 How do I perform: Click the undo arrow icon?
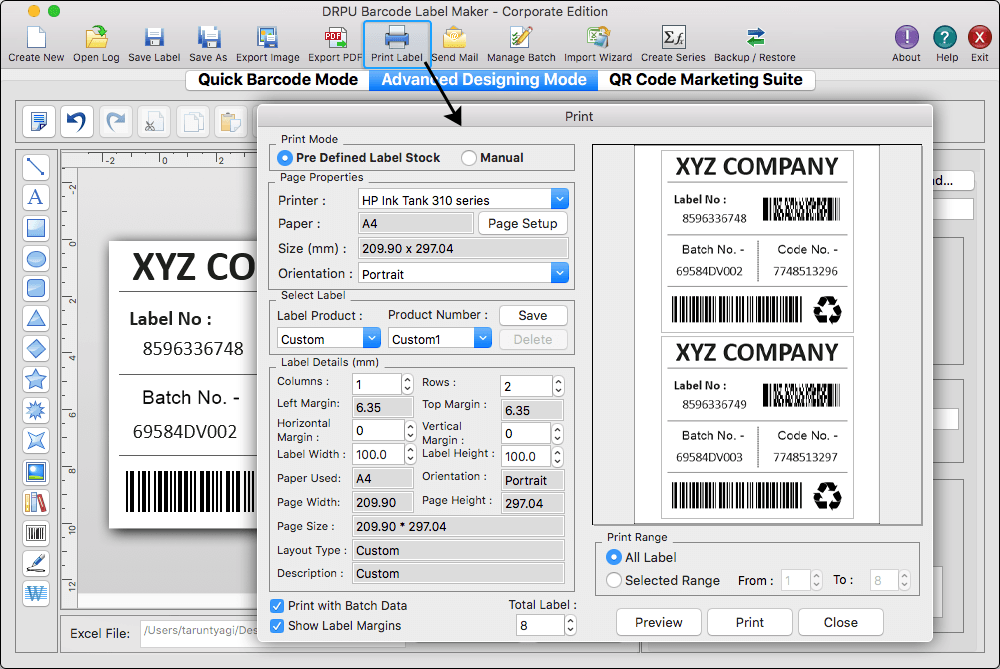pyautogui.click(x=77, y=121)
